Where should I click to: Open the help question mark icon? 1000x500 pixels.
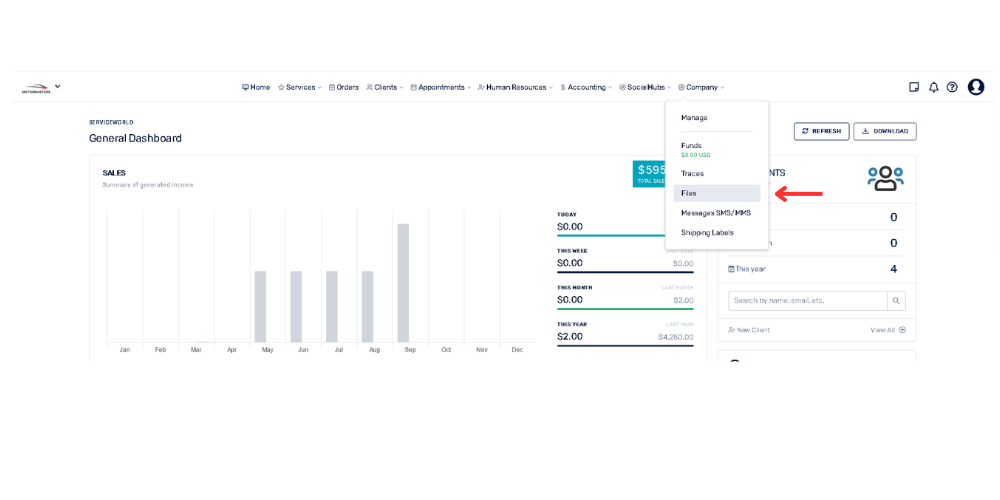(x=952, y=87)
